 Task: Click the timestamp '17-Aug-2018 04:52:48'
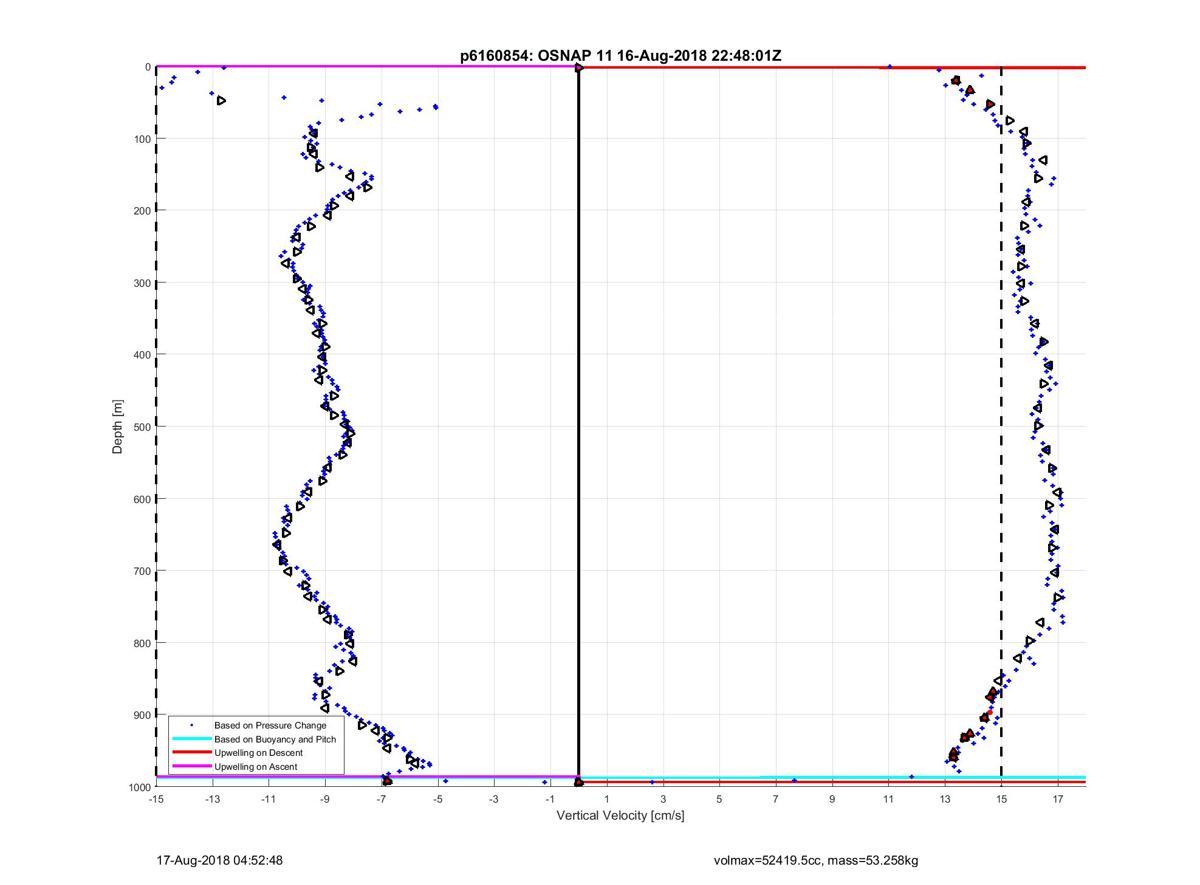[220, 860]
